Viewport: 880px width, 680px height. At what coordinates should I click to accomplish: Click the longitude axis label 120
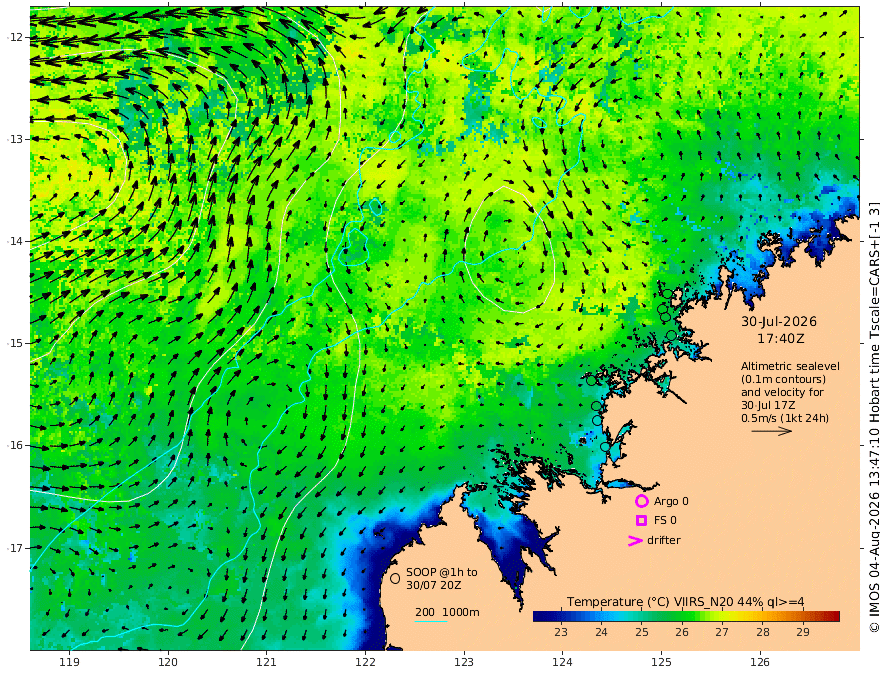[168, 663]
